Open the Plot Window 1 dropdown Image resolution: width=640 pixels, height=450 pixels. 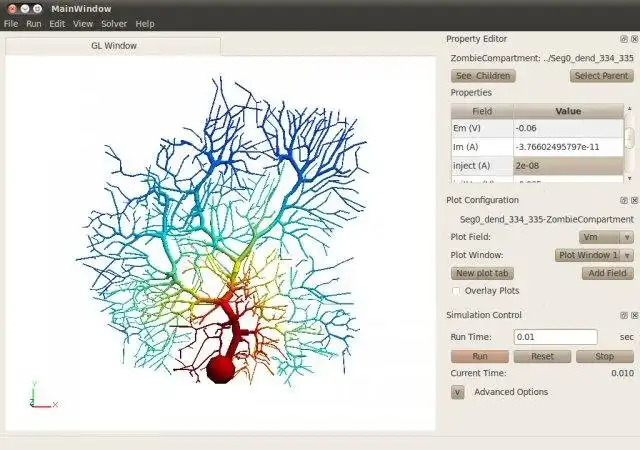[594, 255]
